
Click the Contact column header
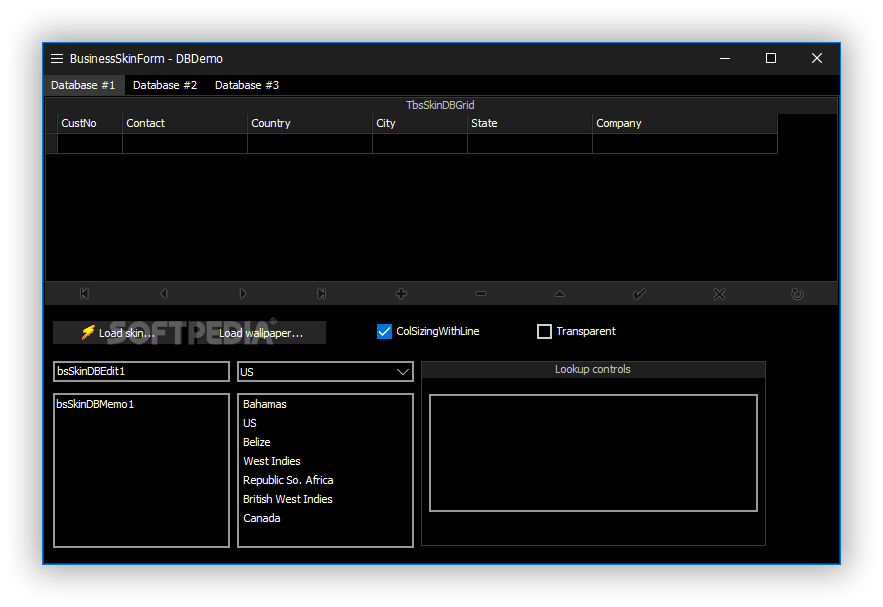click(185, 123)
